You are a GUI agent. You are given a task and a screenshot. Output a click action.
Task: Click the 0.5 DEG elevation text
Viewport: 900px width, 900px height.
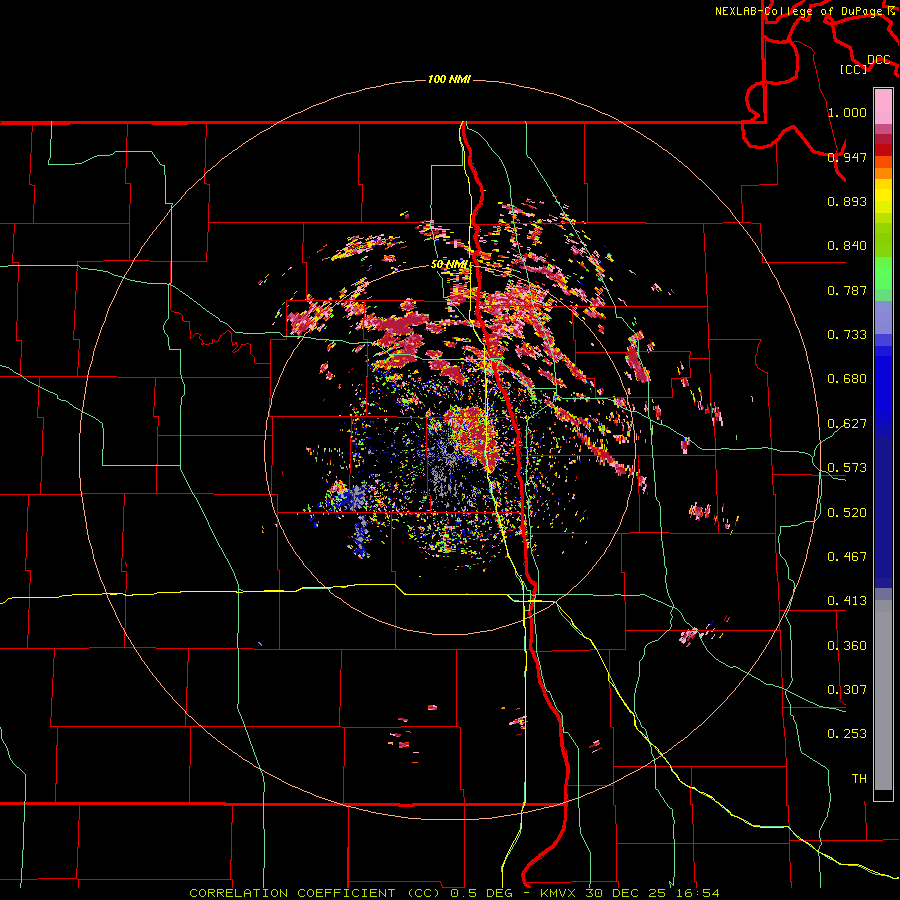481,893
